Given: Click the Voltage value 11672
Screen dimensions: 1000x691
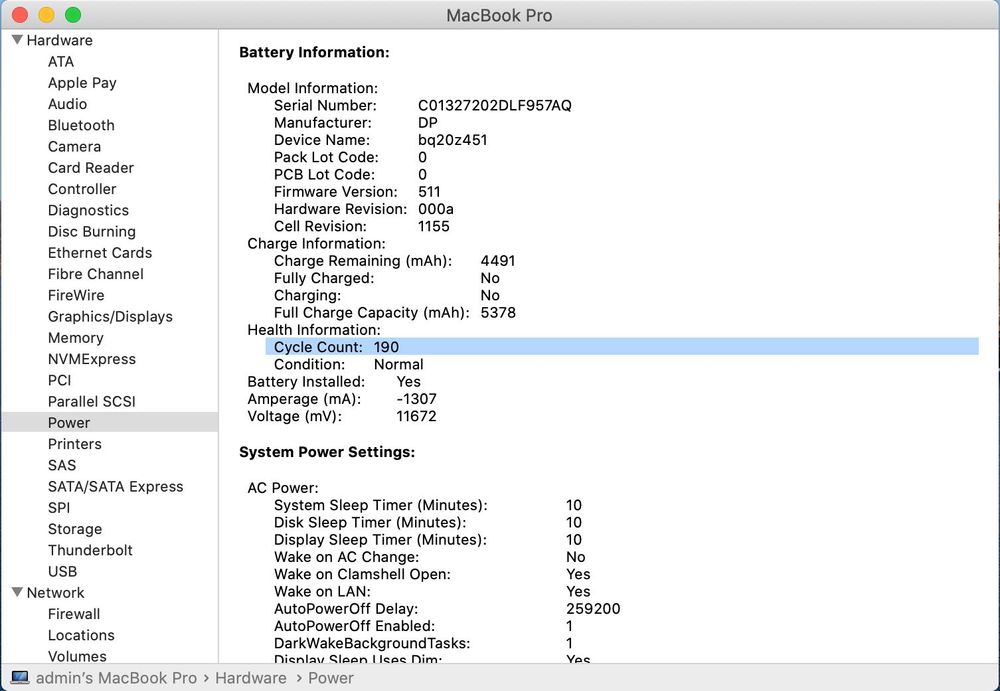Looking at the screenshot, I should click(x=416, y=416).
